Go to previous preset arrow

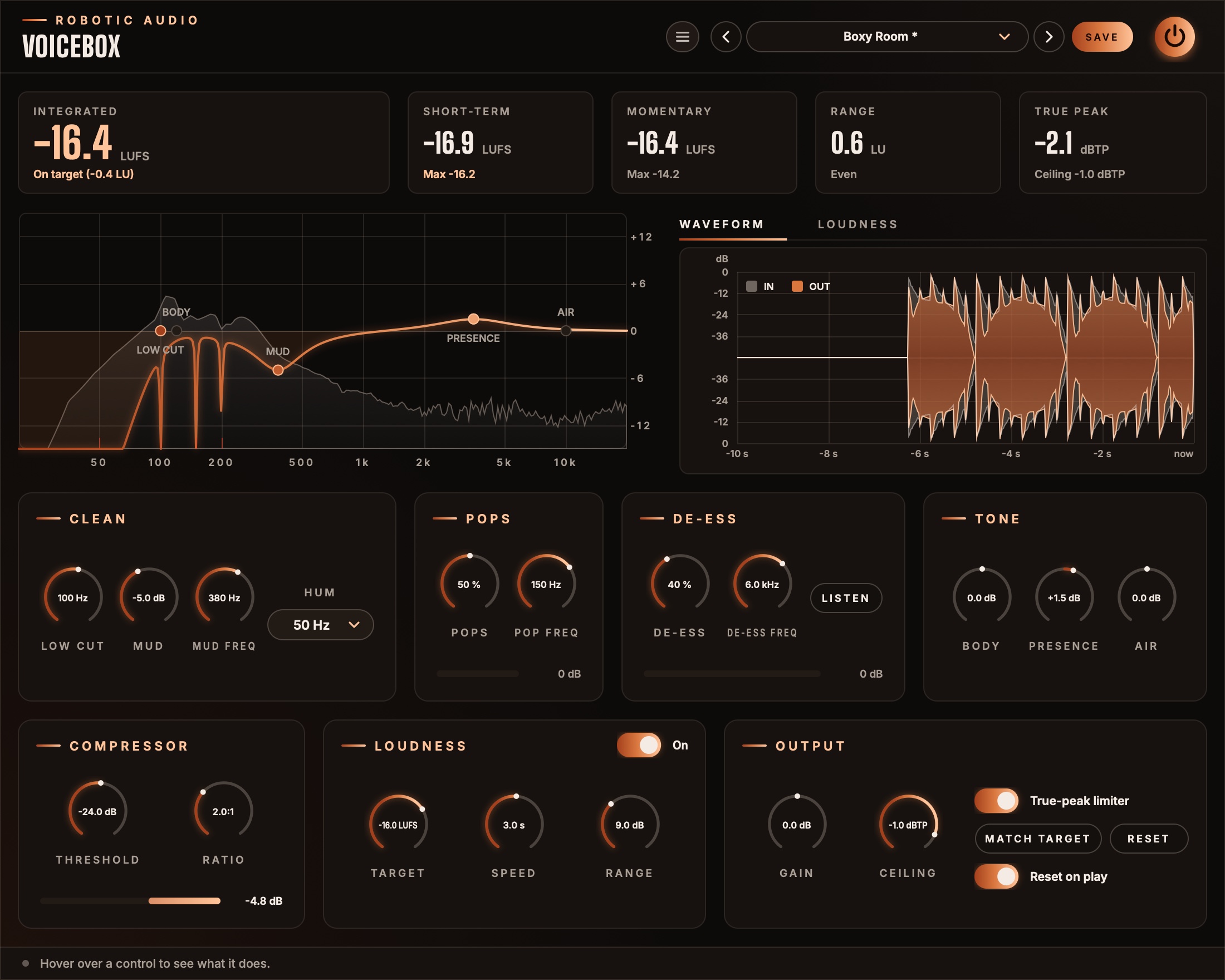pos(726,37)
